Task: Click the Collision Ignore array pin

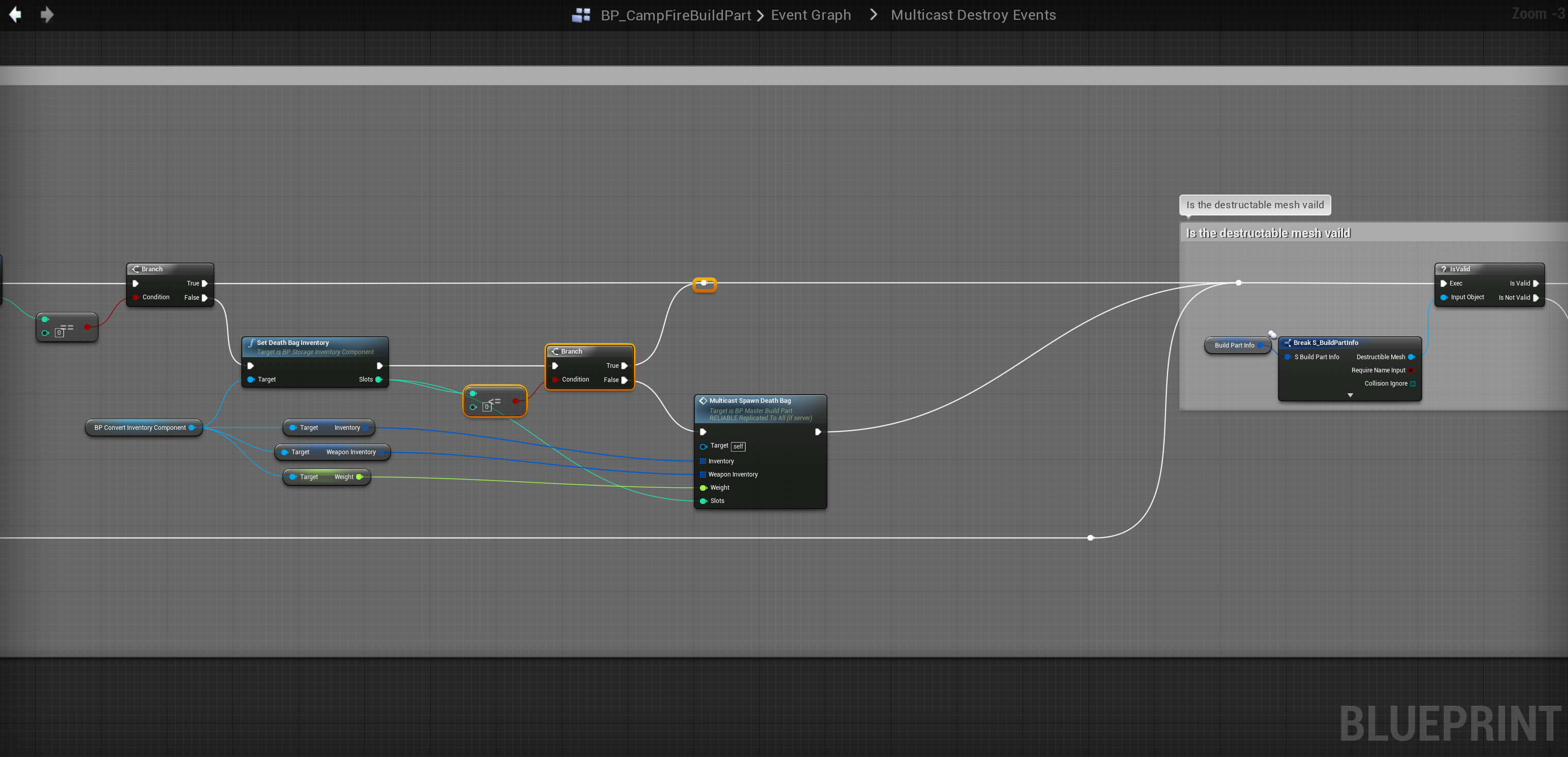Action: [x=1413, y=384]
